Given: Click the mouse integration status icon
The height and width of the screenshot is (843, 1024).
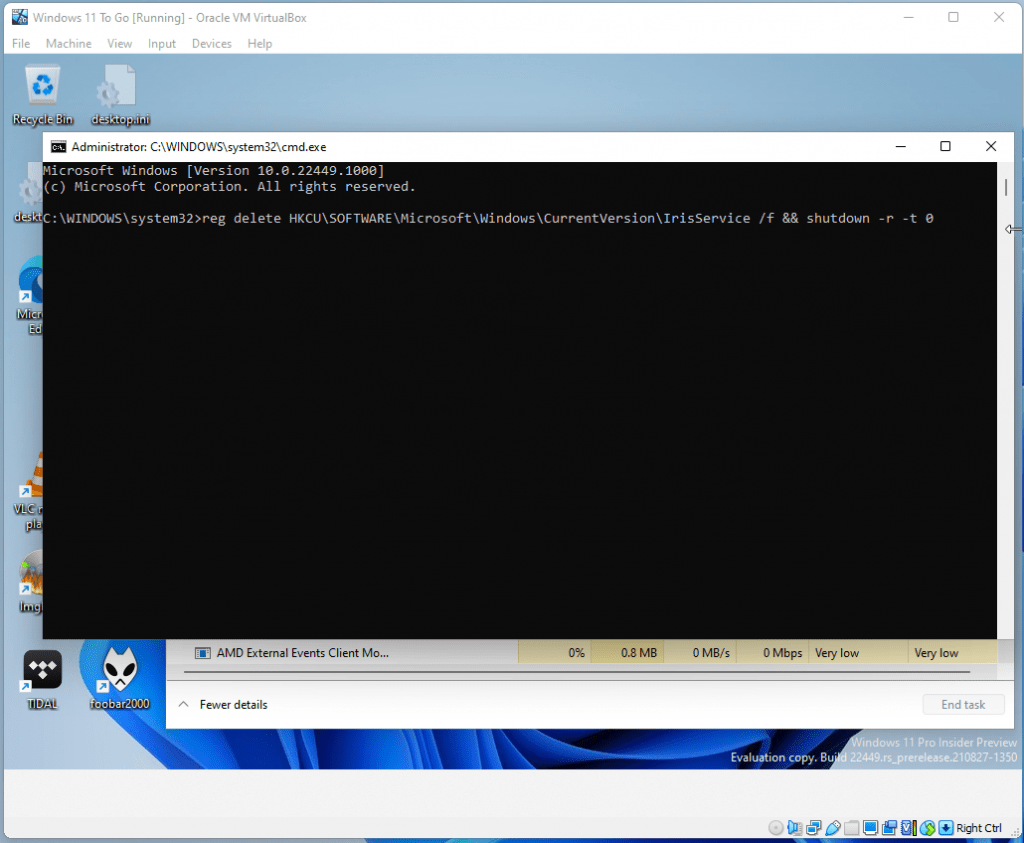Looking at the screenshot, I should [927, 828].
